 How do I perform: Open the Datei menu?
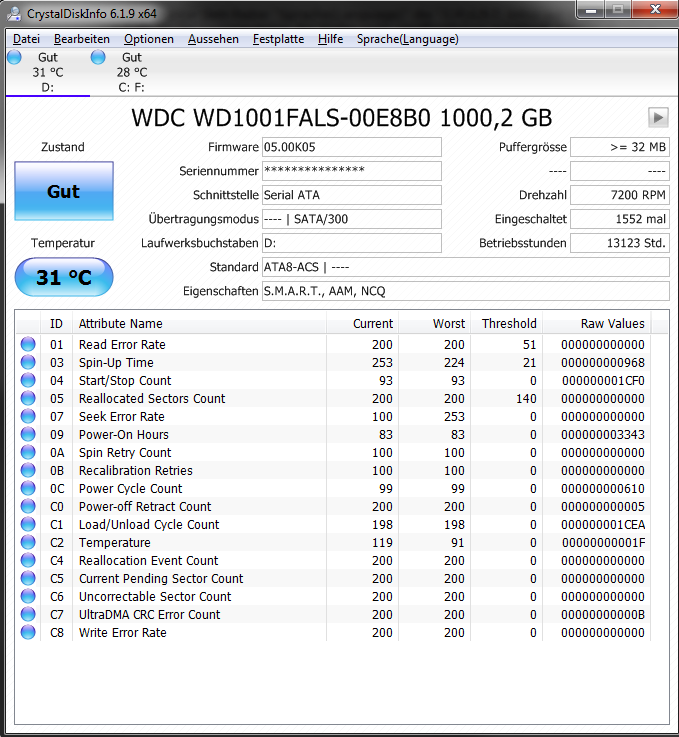[26, 39]
